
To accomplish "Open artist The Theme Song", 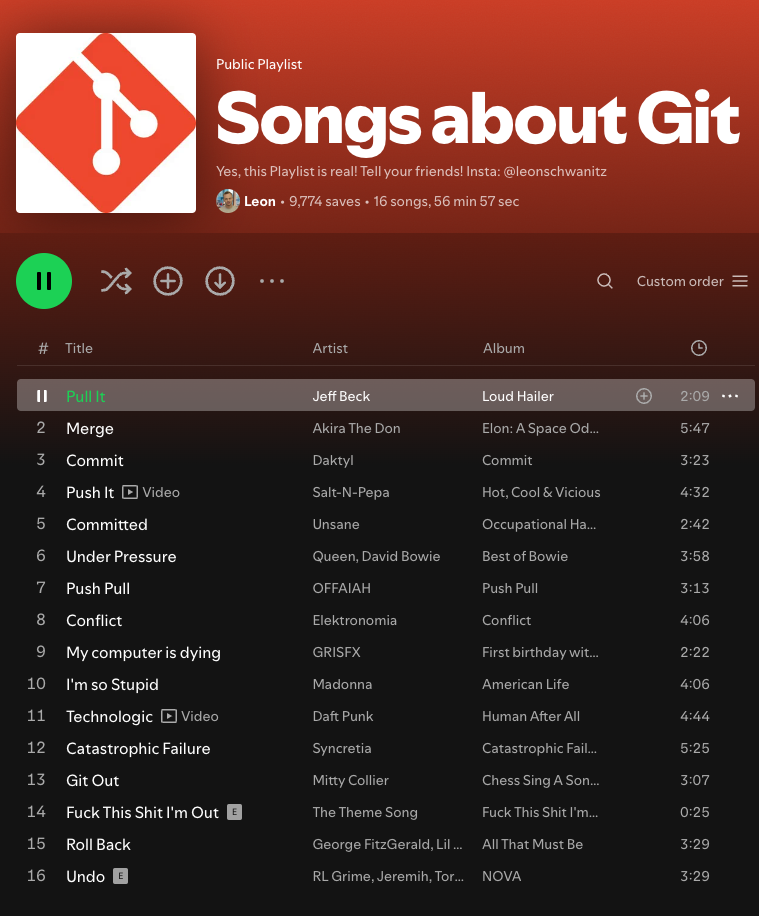I will [365, 812].
